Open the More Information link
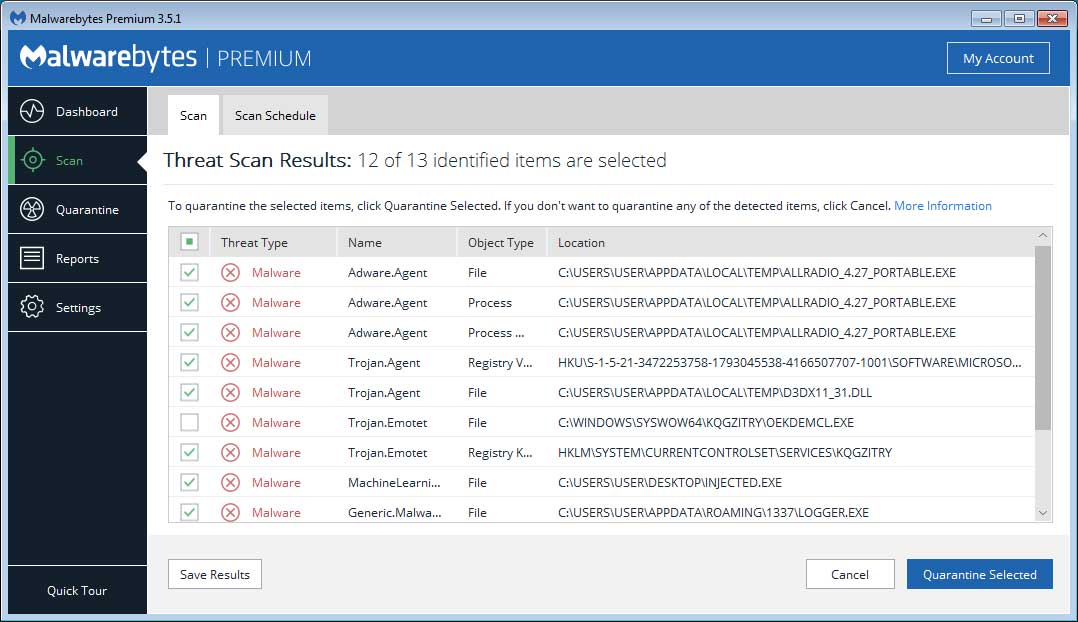 (x=942, y=205)
